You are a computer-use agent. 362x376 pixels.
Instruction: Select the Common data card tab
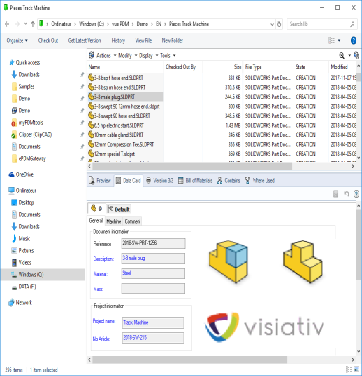tap(132, 221)
